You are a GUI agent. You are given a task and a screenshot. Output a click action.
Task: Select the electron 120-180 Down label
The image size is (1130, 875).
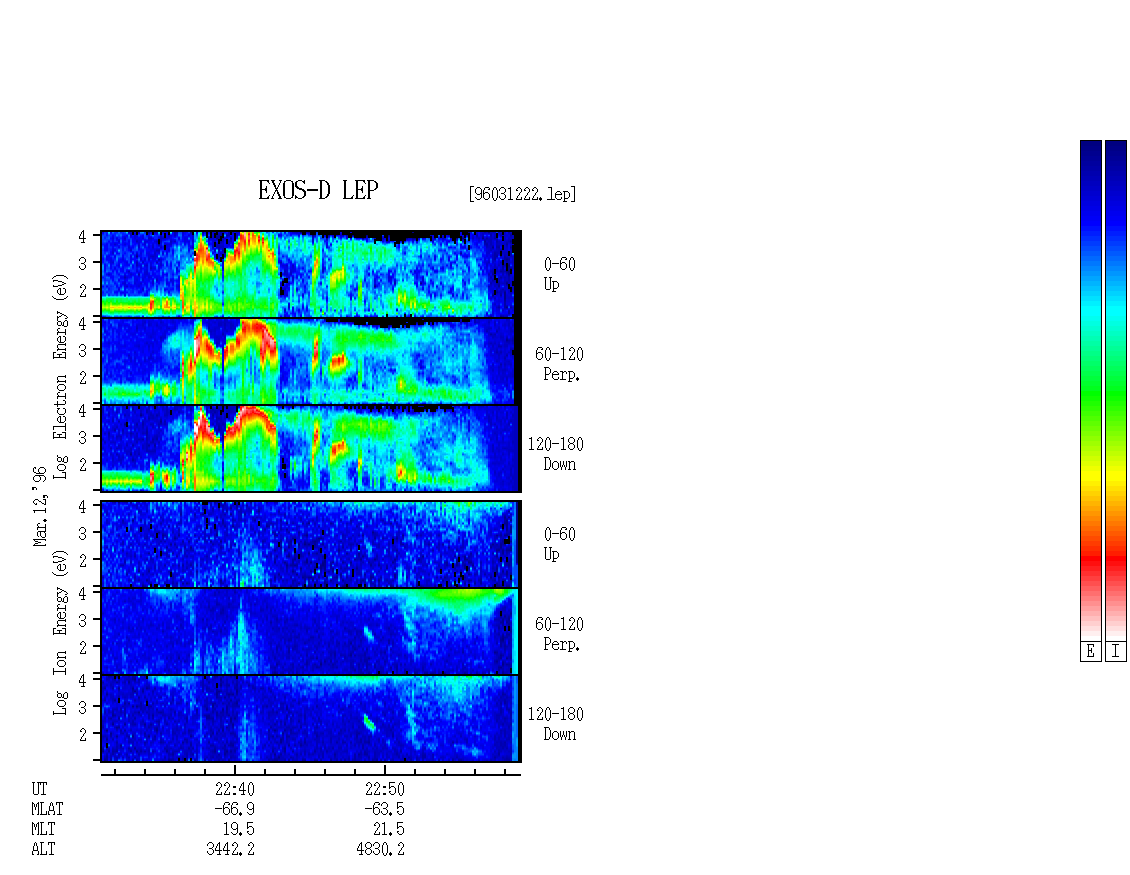tap(556, 454)
